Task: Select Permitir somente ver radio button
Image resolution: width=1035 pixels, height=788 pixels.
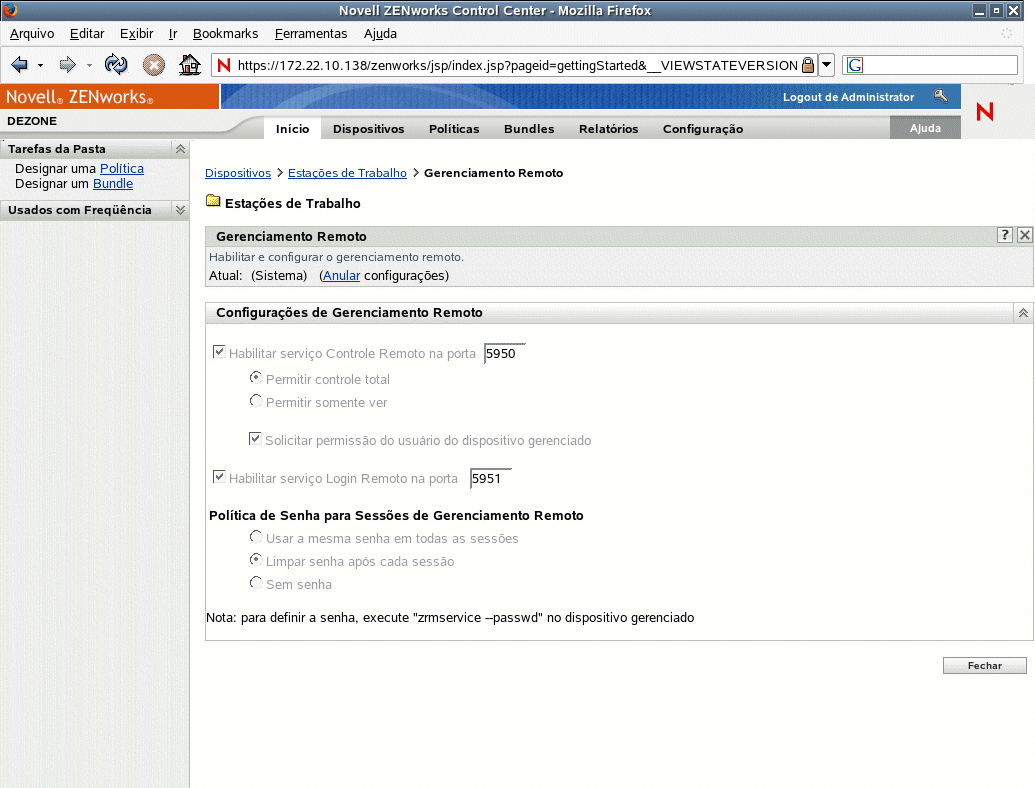Action: coord(256,401)
